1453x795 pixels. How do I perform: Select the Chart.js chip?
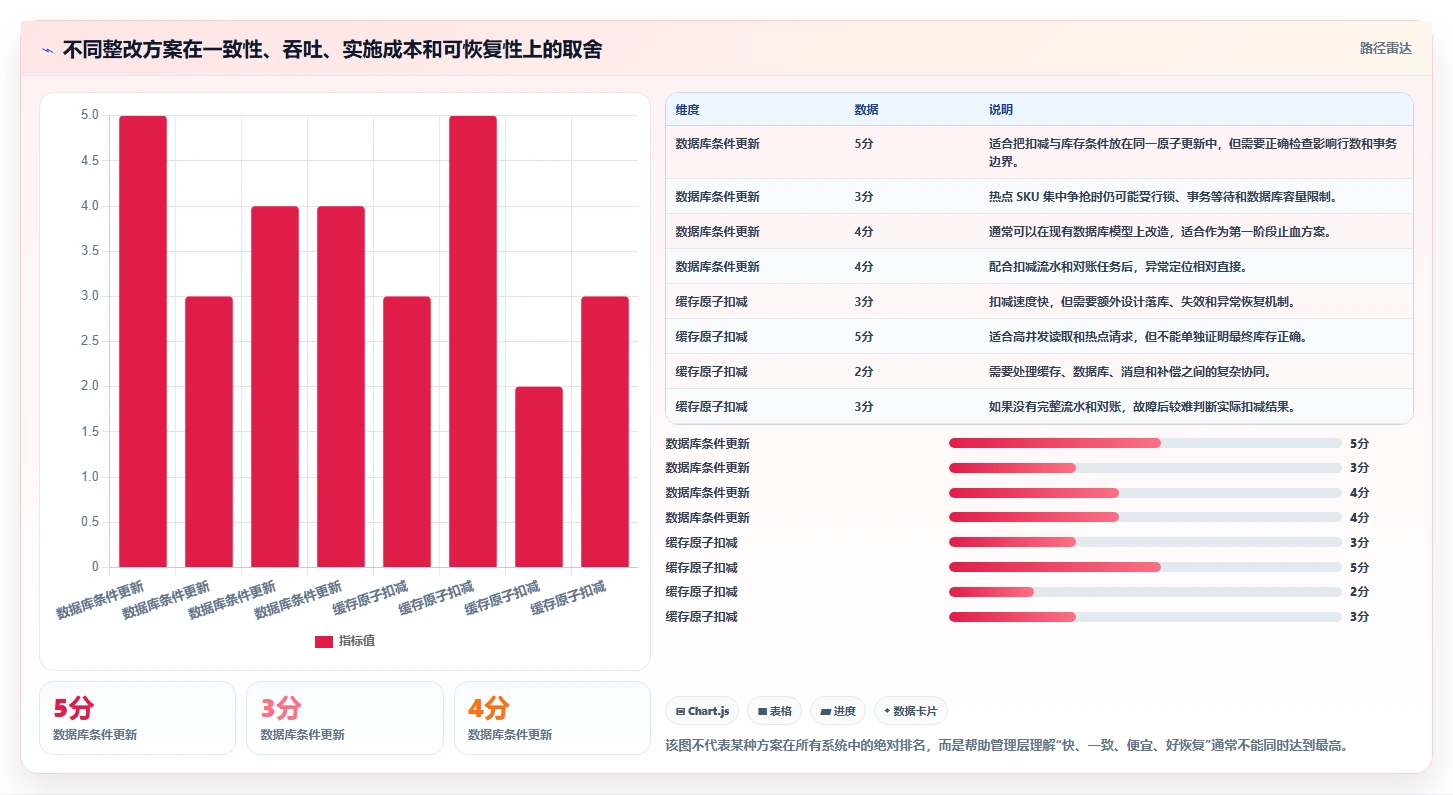[703, 711]
